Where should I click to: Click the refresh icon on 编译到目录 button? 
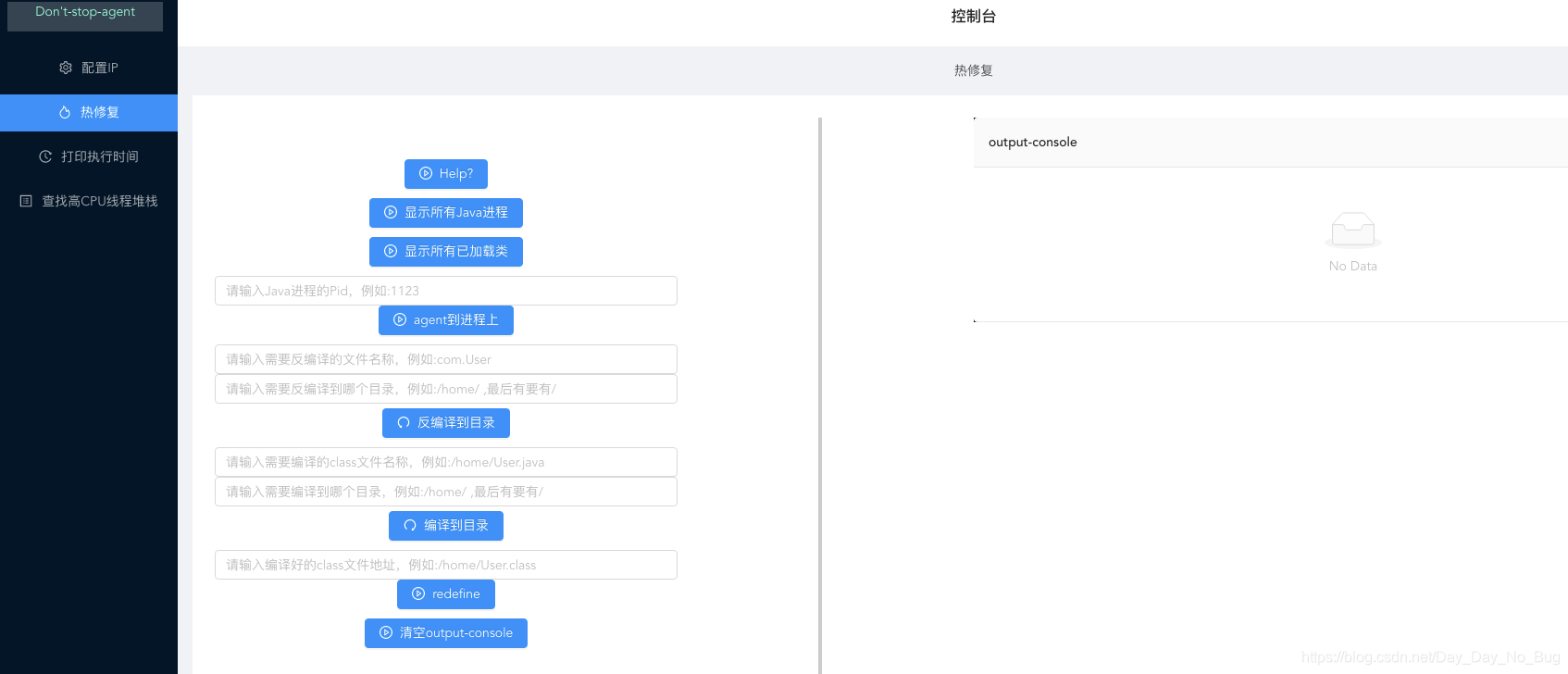coord(410,525)
